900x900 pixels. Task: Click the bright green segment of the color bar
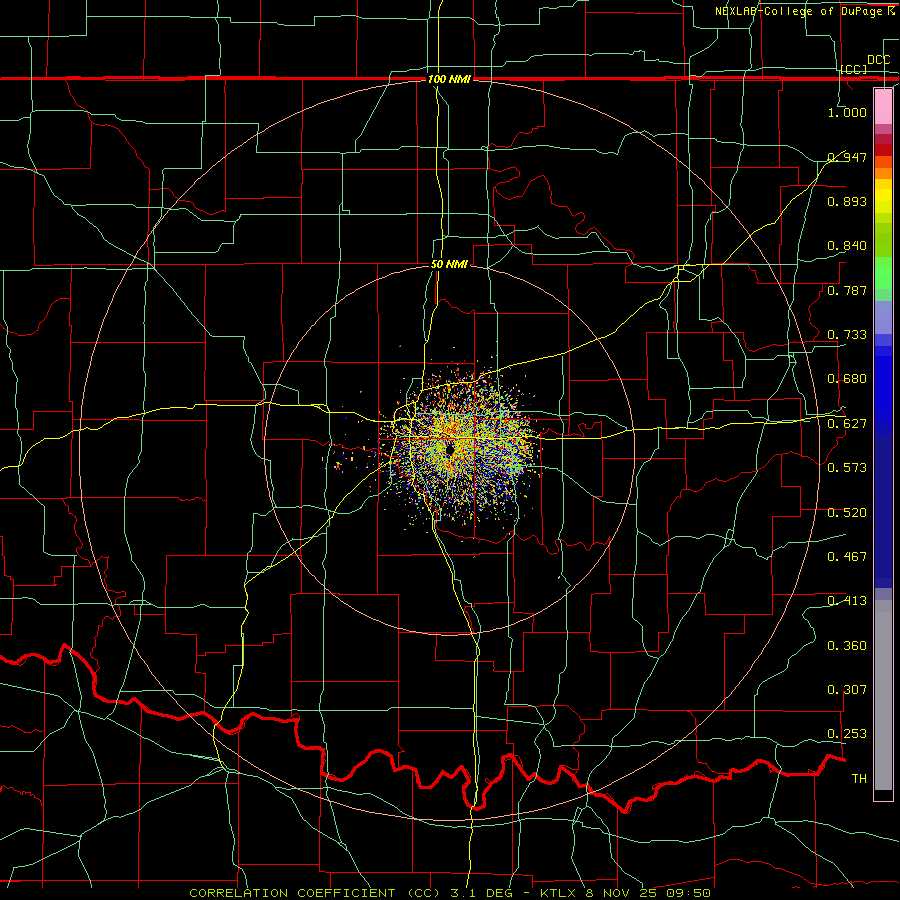point(883,273)
